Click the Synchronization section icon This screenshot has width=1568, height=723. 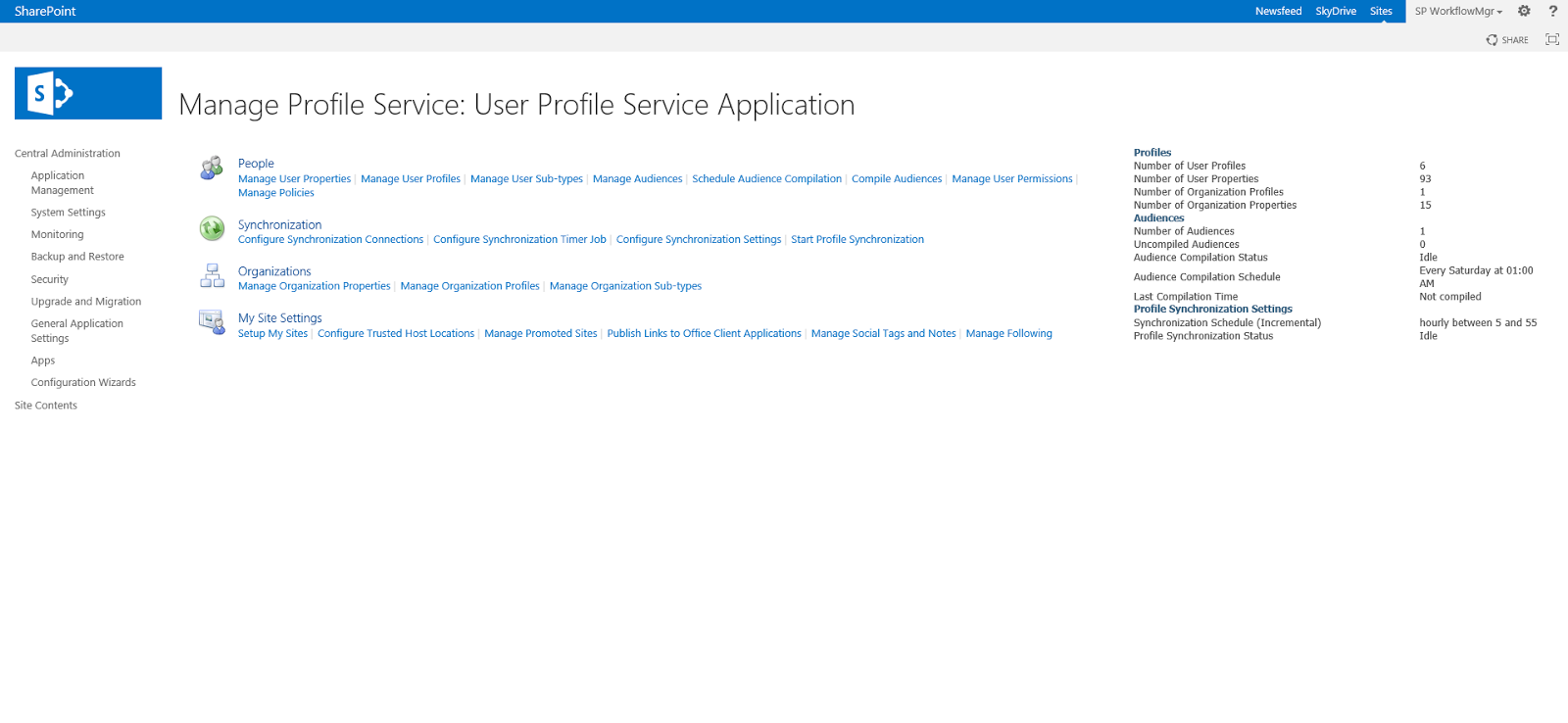point(212,228)
